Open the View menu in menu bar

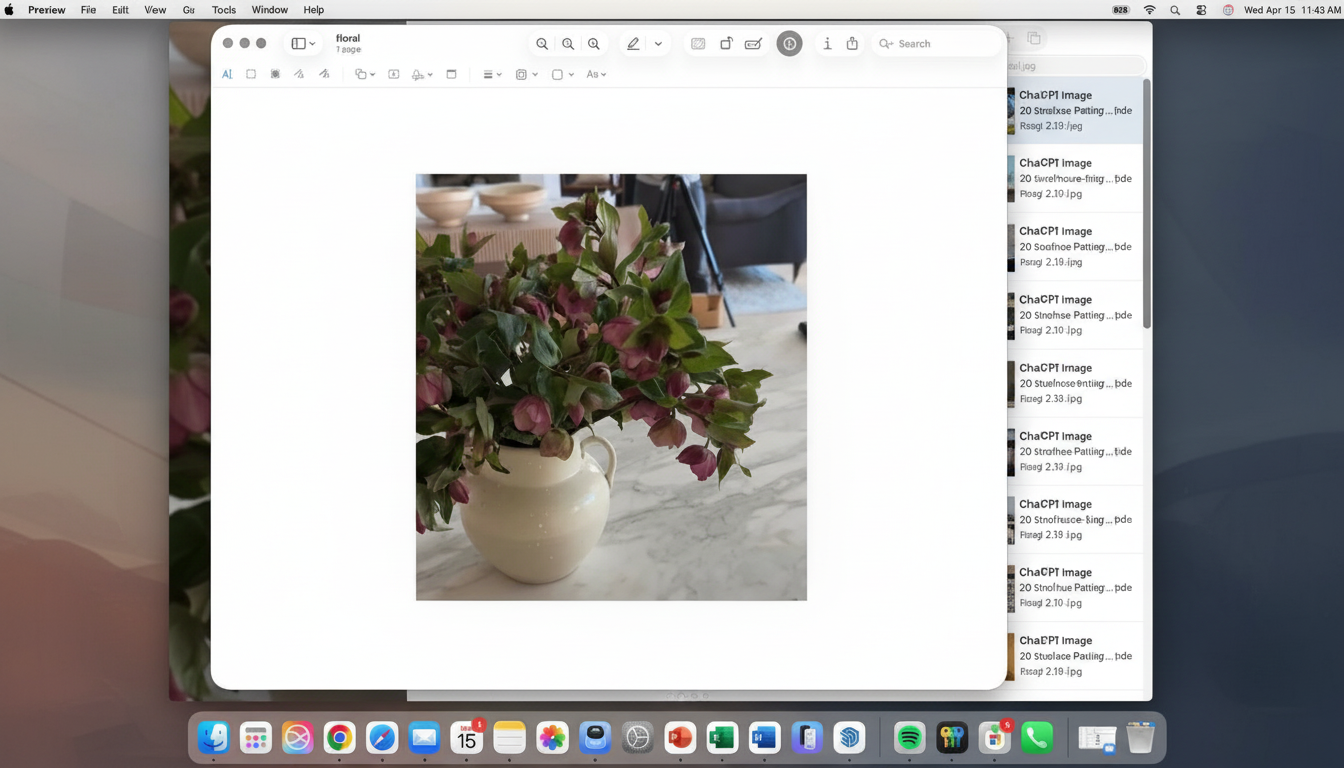pos(155,10)
